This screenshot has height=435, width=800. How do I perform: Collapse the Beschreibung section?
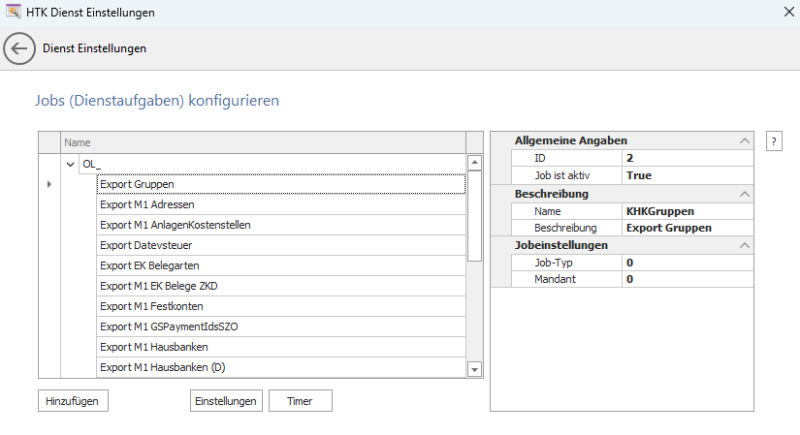click(x=743, y=193)
